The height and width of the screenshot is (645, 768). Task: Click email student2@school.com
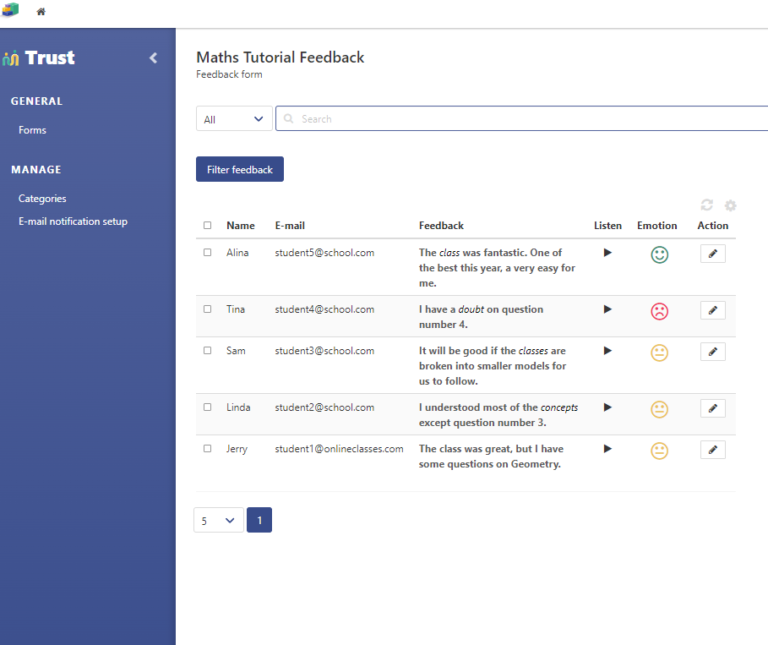click(324, 407)
